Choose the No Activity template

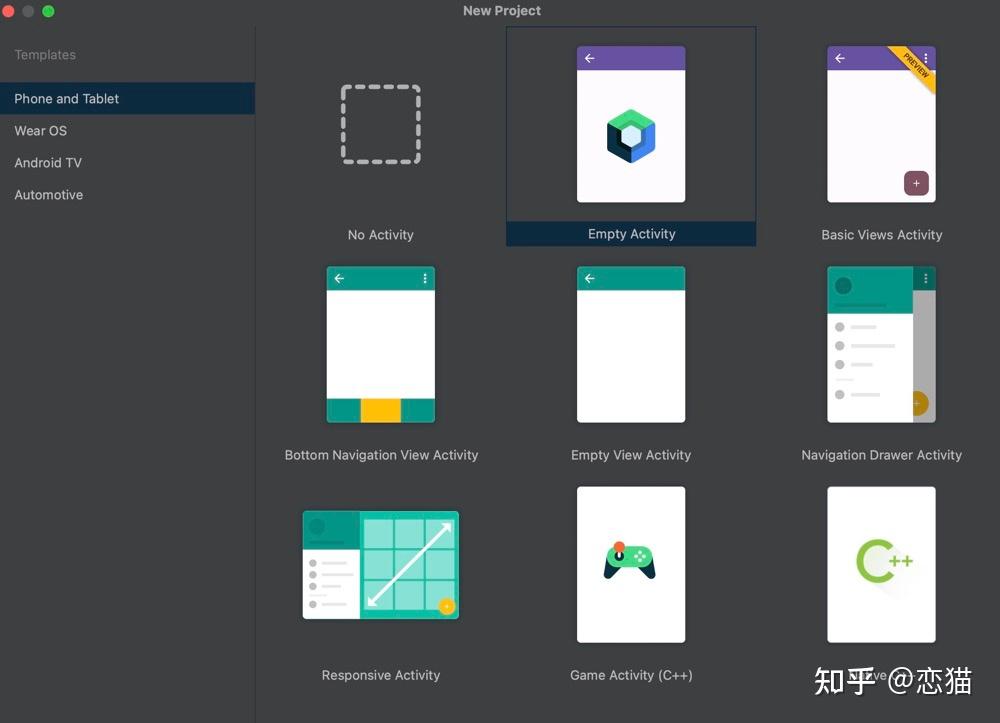pos(380,123)
